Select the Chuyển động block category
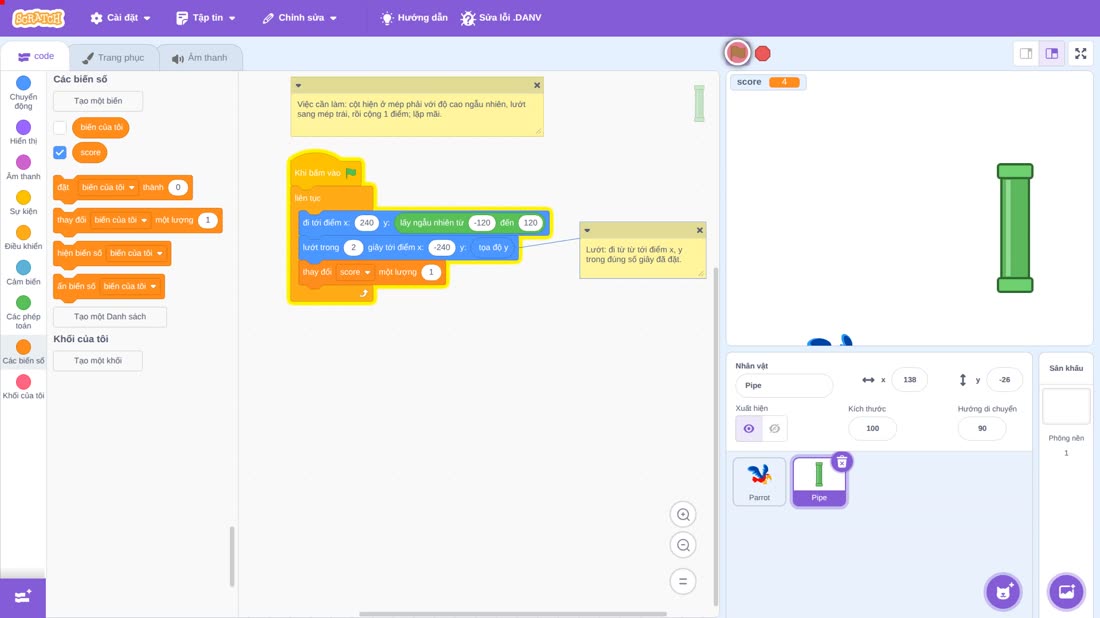The height and width of the screenshot is (618, 1100). (x=23, y=93)
